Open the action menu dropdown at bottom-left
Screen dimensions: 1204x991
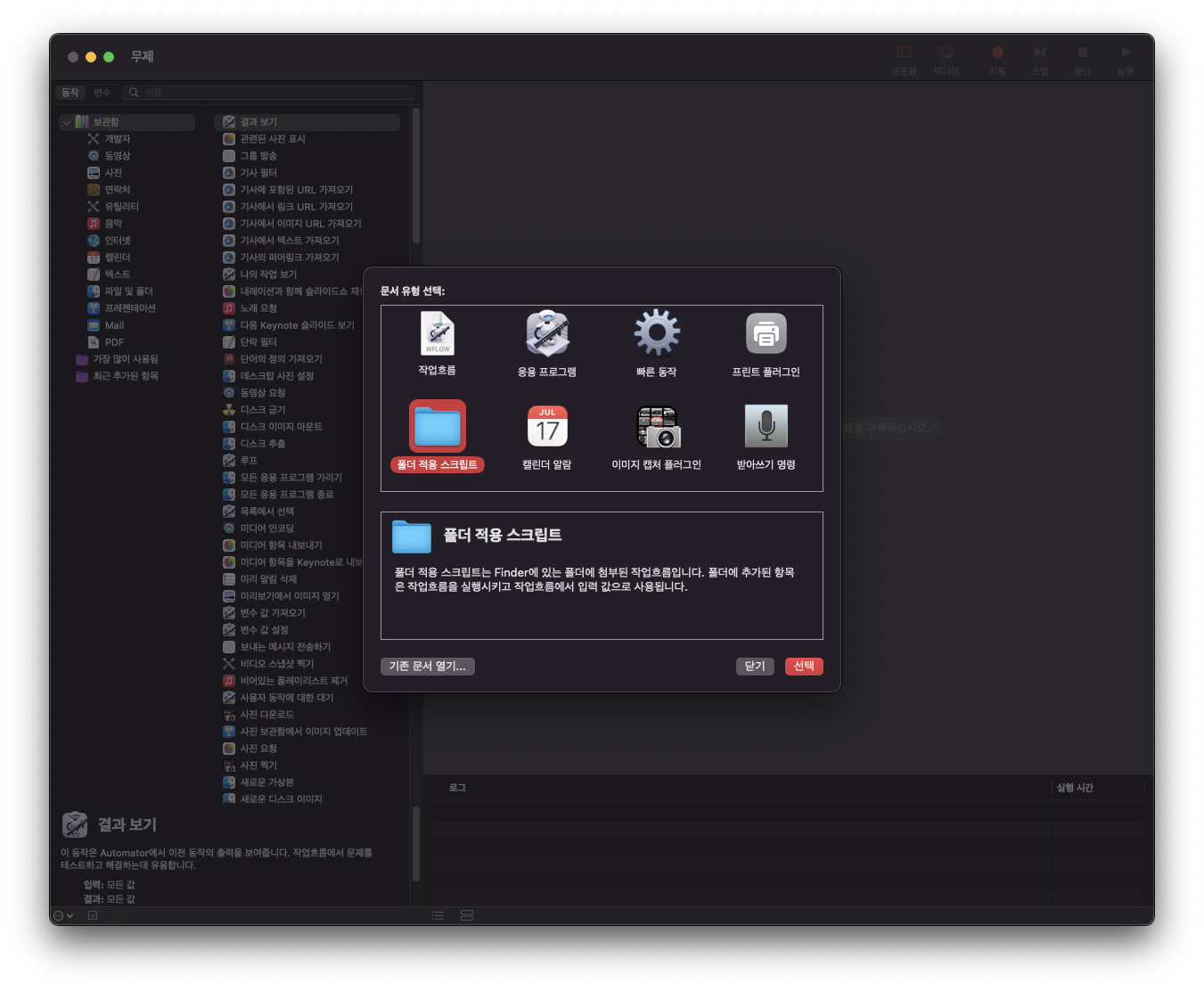click(x=63, y=916)
